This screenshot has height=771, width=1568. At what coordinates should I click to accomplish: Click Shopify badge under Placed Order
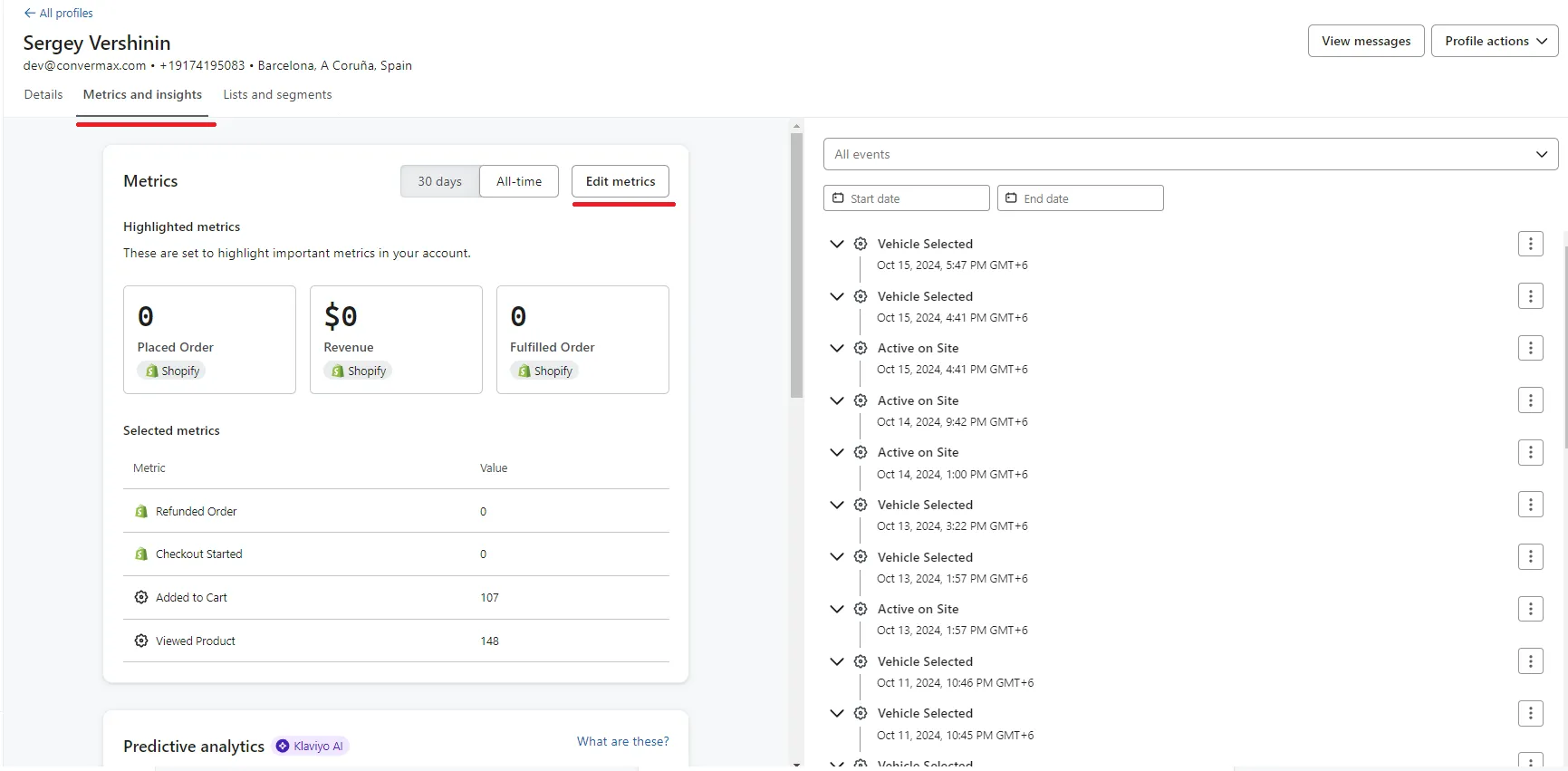click(172, 371)
